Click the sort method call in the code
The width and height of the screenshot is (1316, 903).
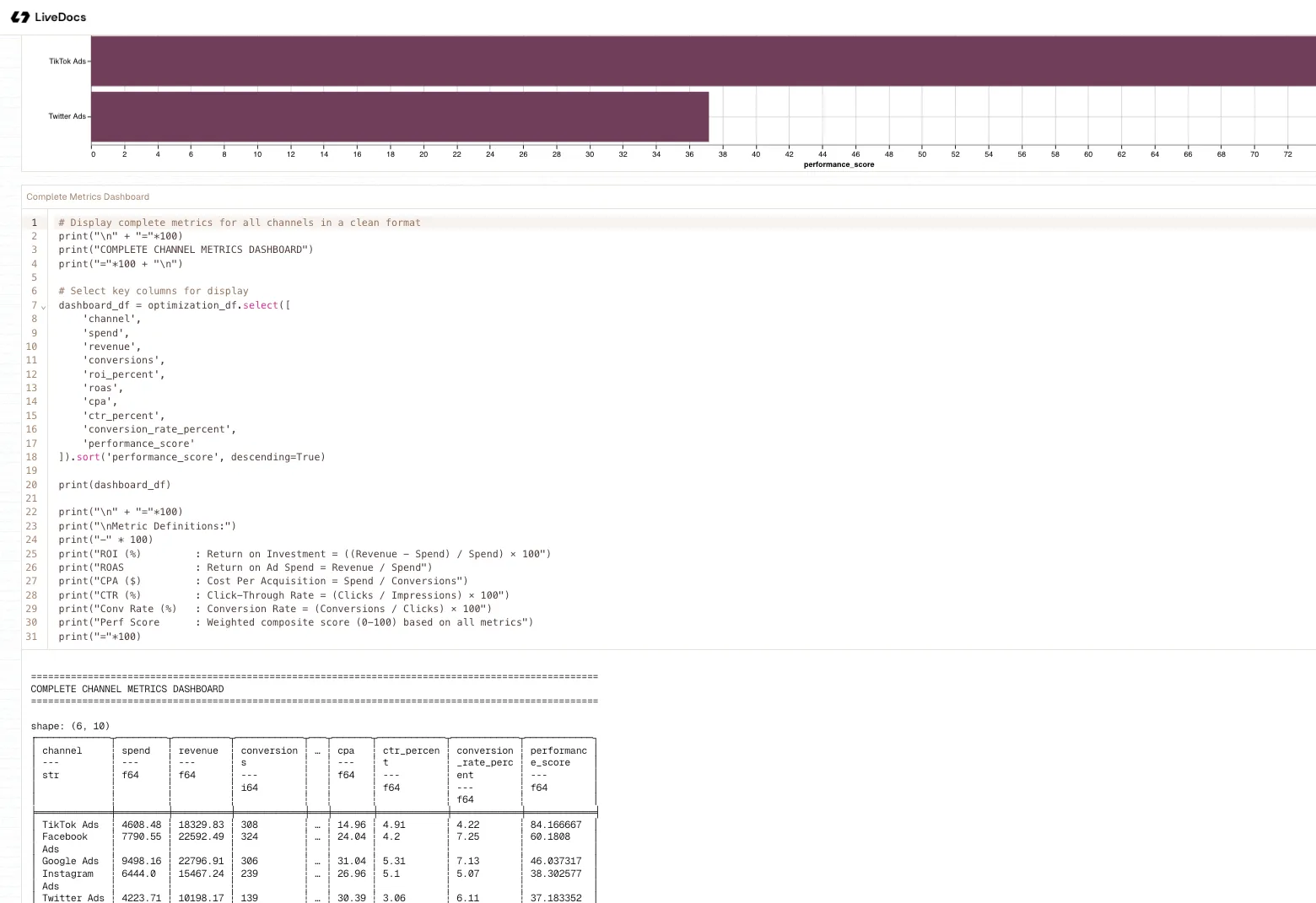point(88,457)
